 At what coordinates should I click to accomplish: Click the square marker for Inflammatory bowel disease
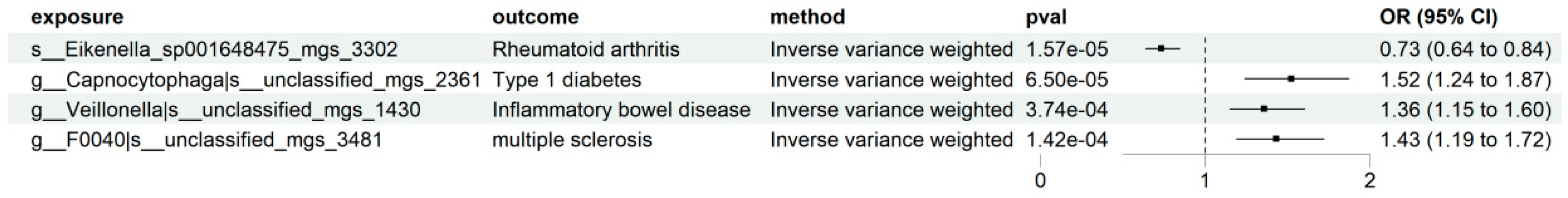click(1264, 109)
